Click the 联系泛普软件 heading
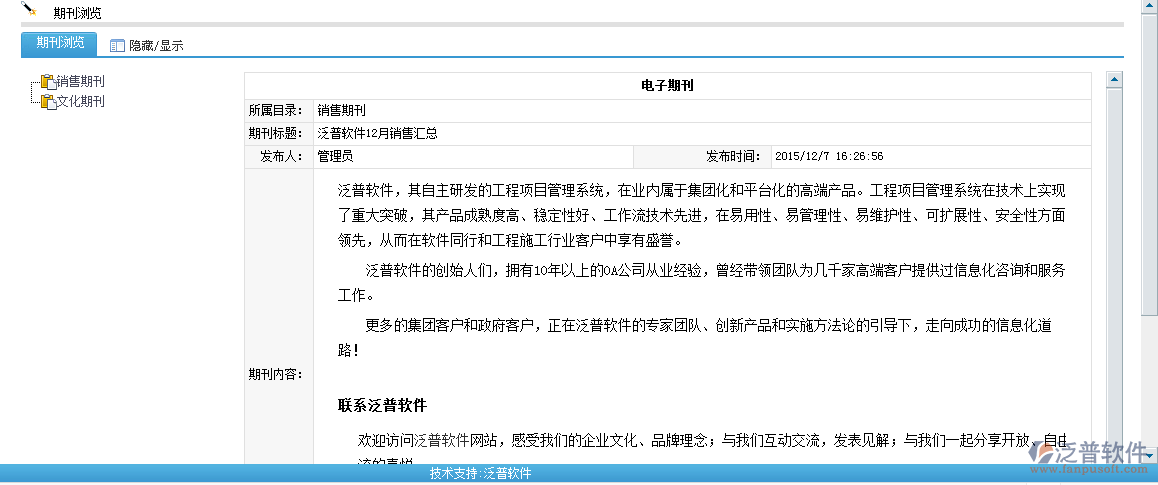The image size is (1158, 485). click(x=383, y=405)
